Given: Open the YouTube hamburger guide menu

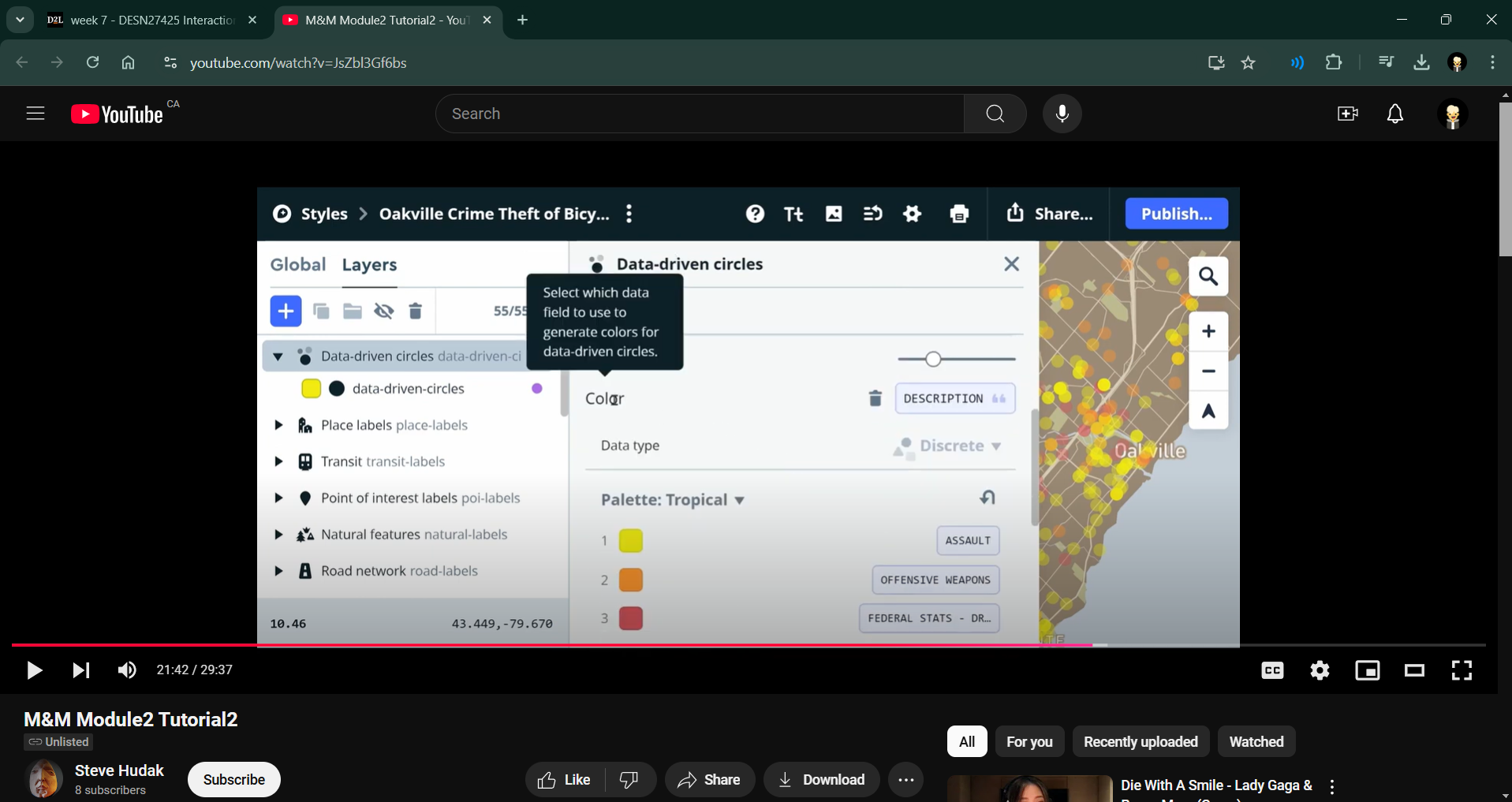Looking at the screenshot, I should (35, 114).
